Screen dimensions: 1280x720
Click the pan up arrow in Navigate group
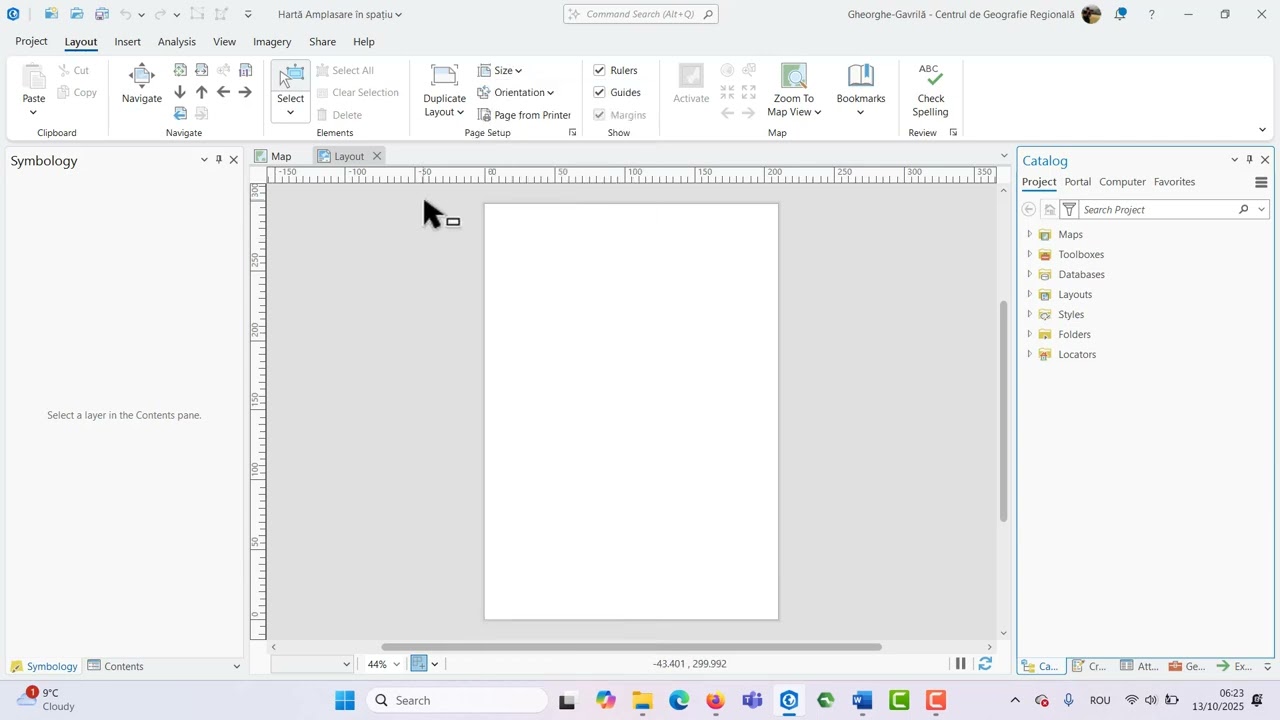tap(202, 92)
